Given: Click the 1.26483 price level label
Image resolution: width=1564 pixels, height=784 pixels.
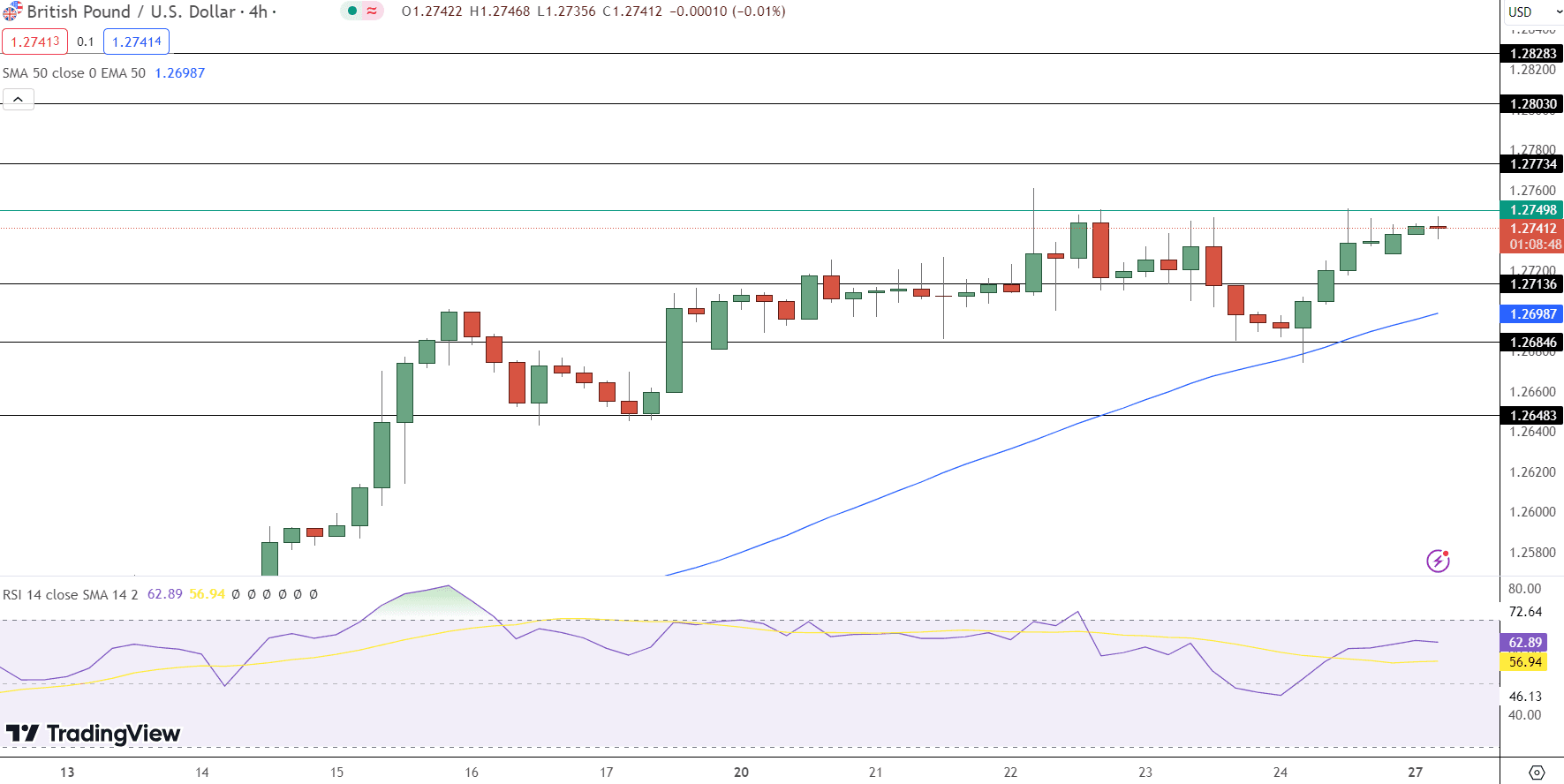Looking at the screenshot, I should pyautogui.click(x=1532, y=416).
